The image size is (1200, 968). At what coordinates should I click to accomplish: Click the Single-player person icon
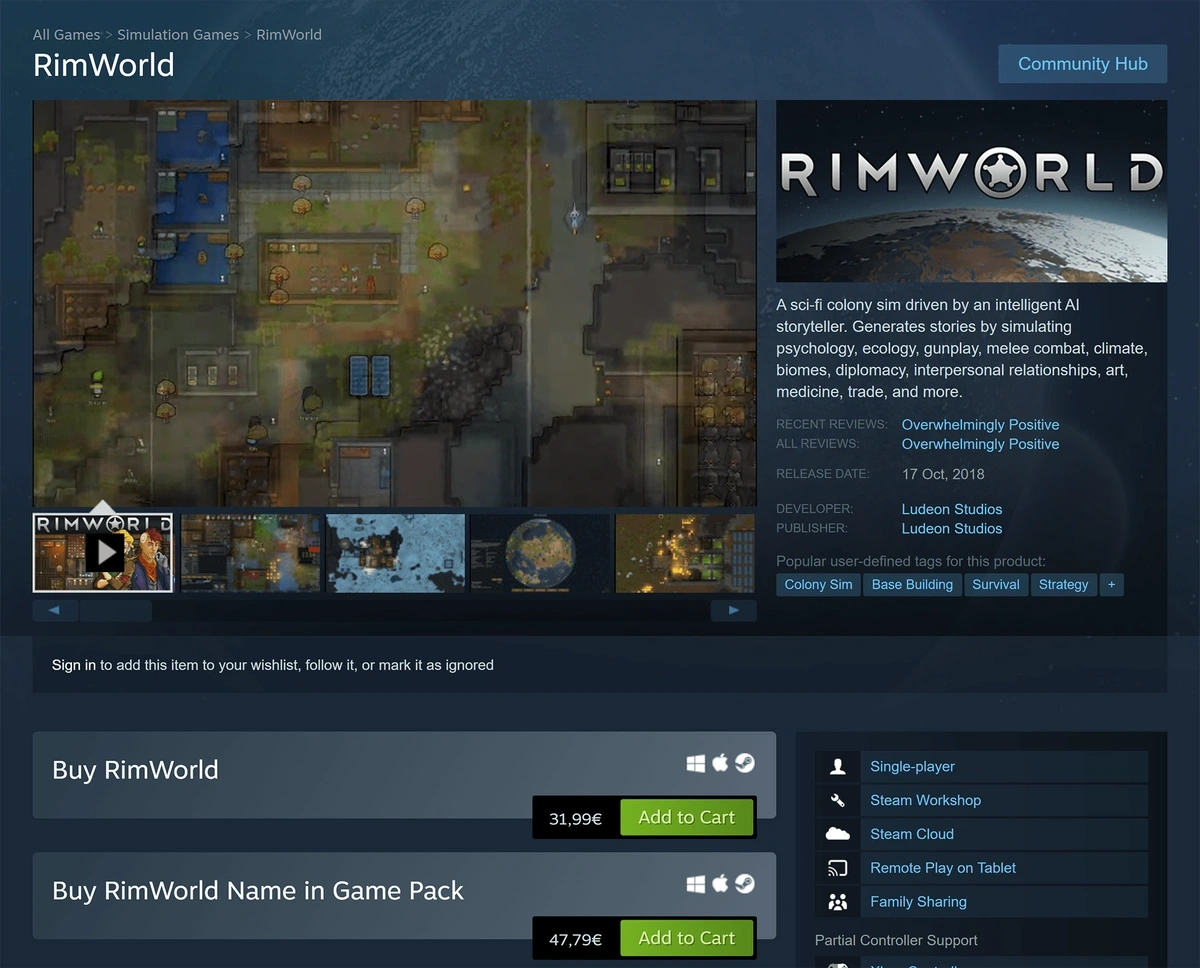pos(838,767)
